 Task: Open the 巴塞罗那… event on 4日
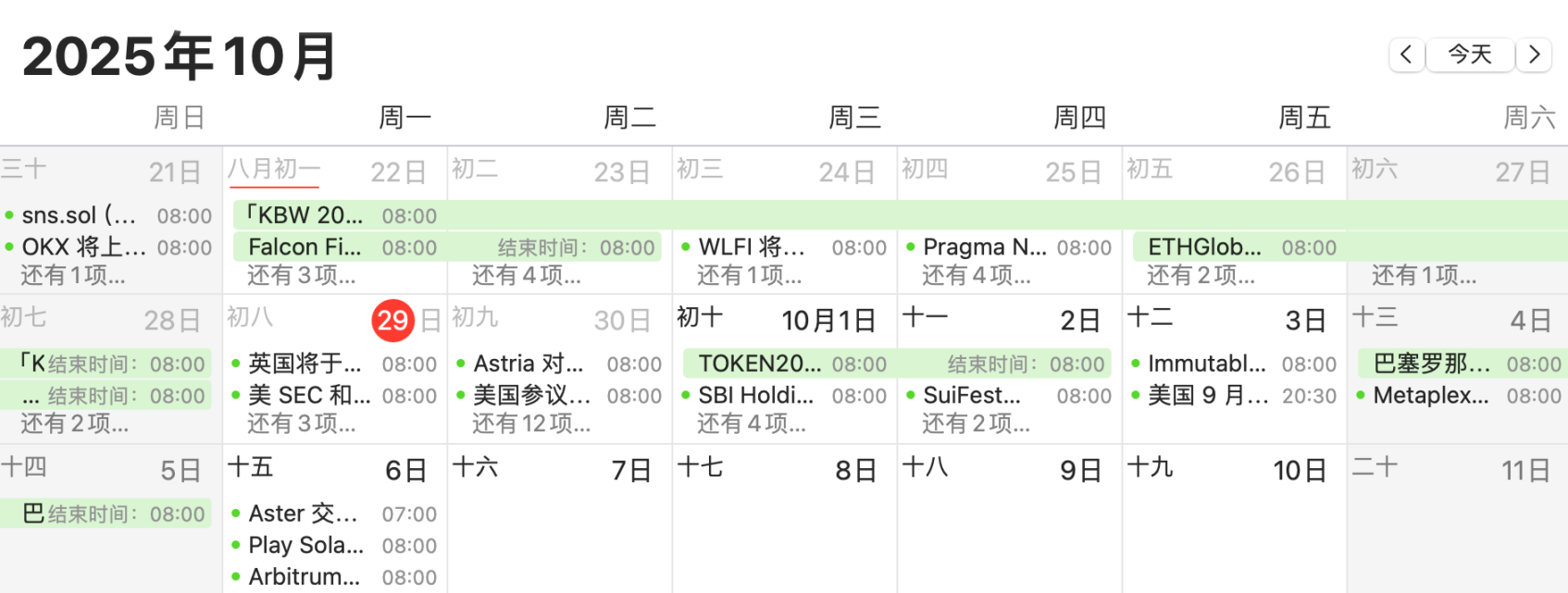[x=1463, y=364]
